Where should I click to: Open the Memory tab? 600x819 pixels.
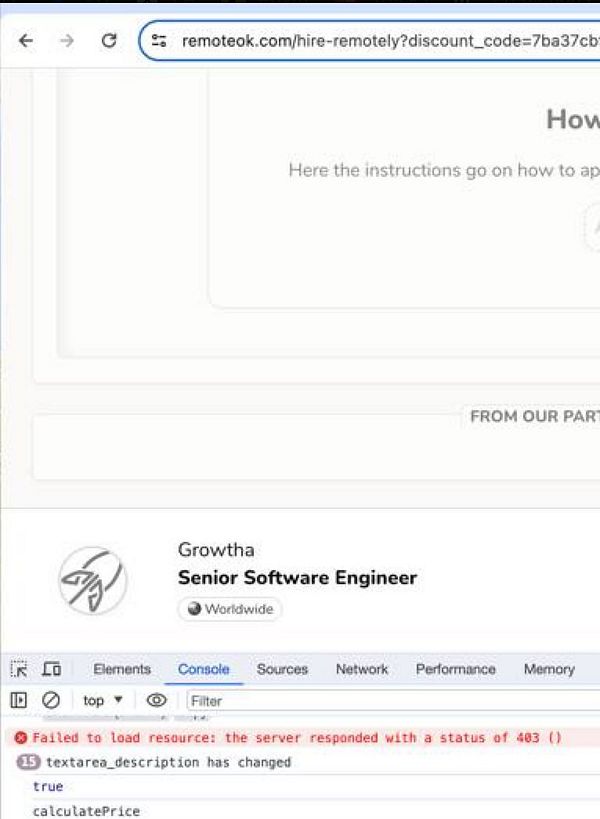click(x=549, y=669)
